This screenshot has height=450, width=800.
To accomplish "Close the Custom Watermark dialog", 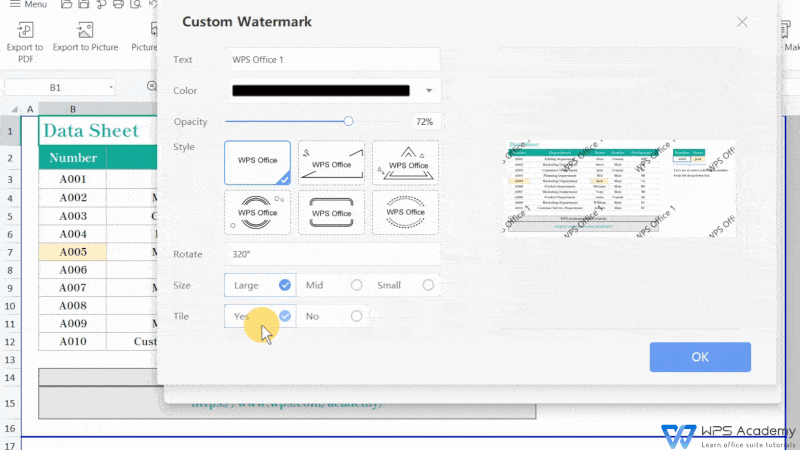I will pyautogui.click(x=742, y=22).
